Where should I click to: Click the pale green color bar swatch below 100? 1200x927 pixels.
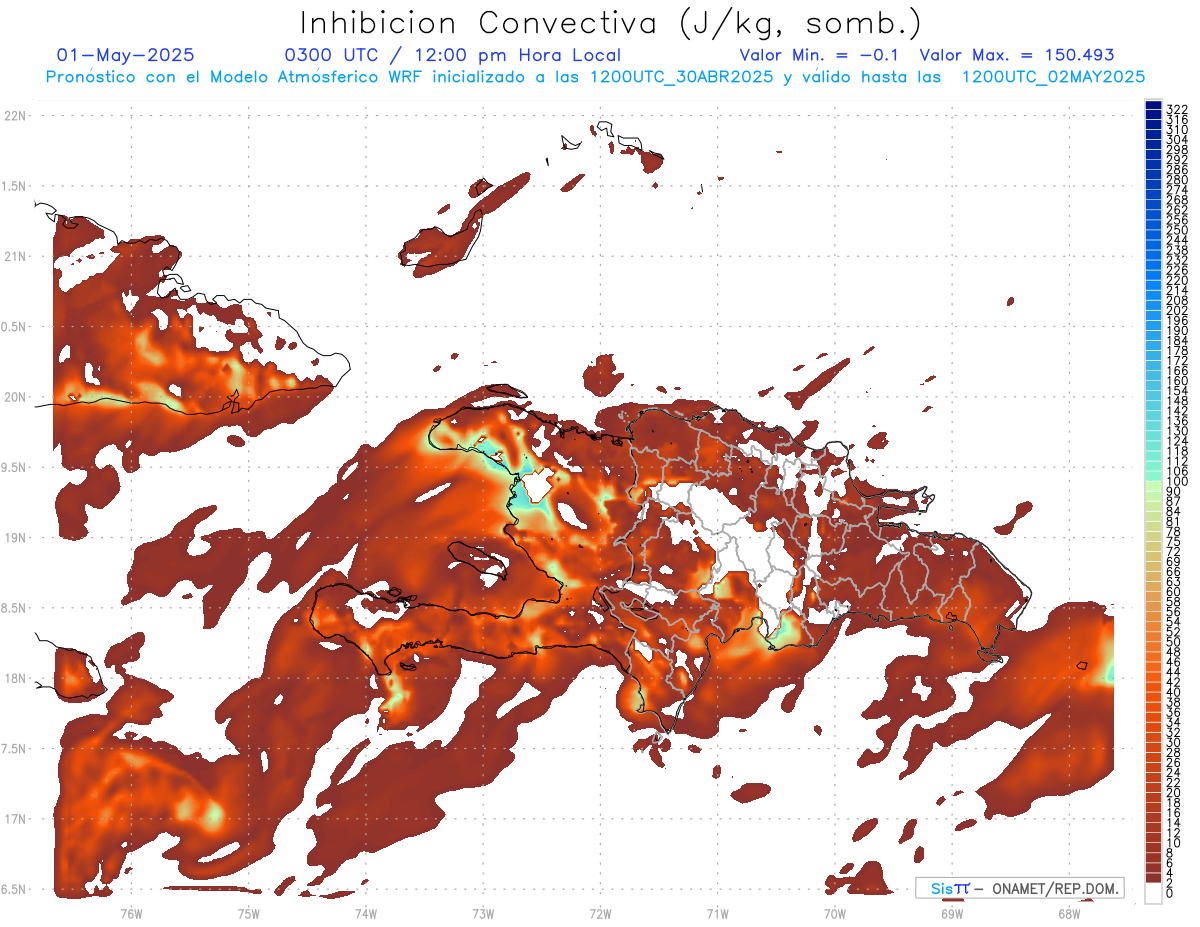pyautogui.click(x=1153, y=486)
